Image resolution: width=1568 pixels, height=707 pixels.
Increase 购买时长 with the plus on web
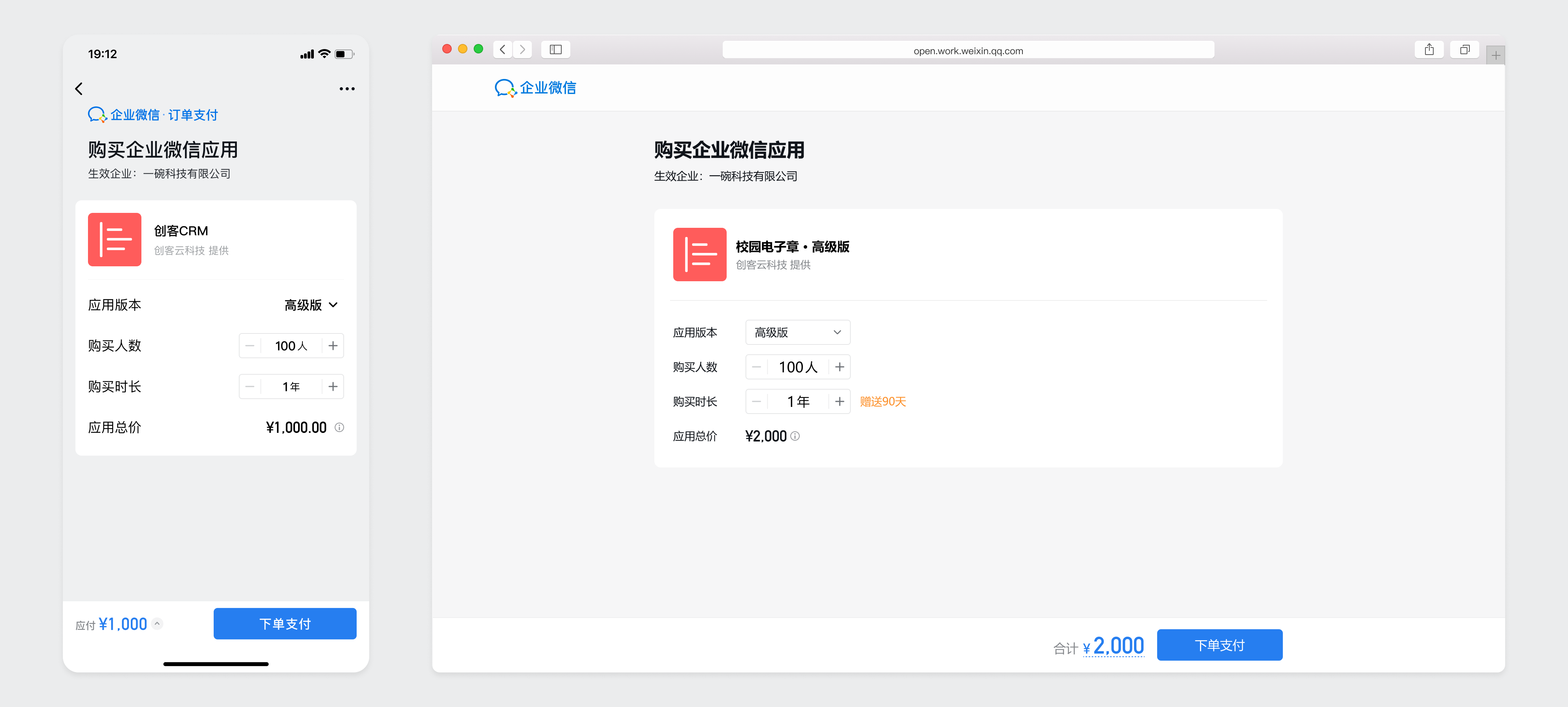click(x=839, y=401)
